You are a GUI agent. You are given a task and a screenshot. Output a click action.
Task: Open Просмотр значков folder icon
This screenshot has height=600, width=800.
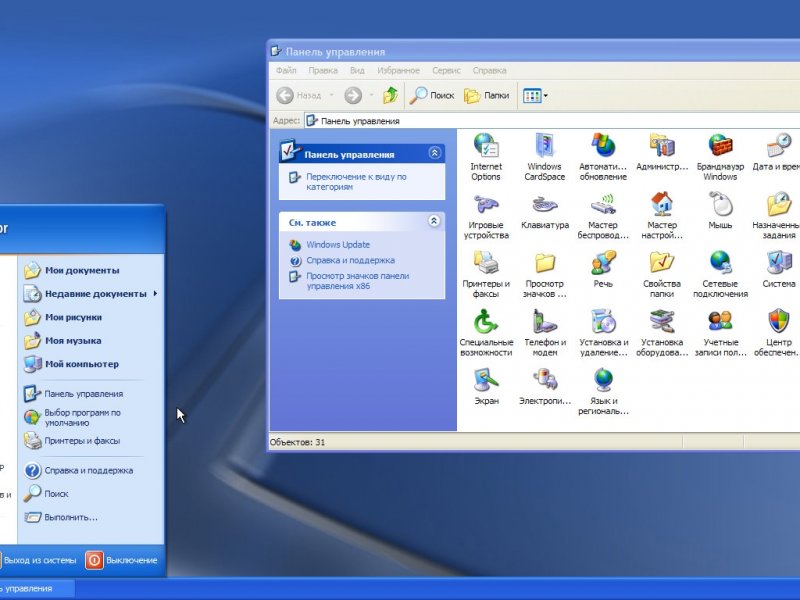(544, 274)
